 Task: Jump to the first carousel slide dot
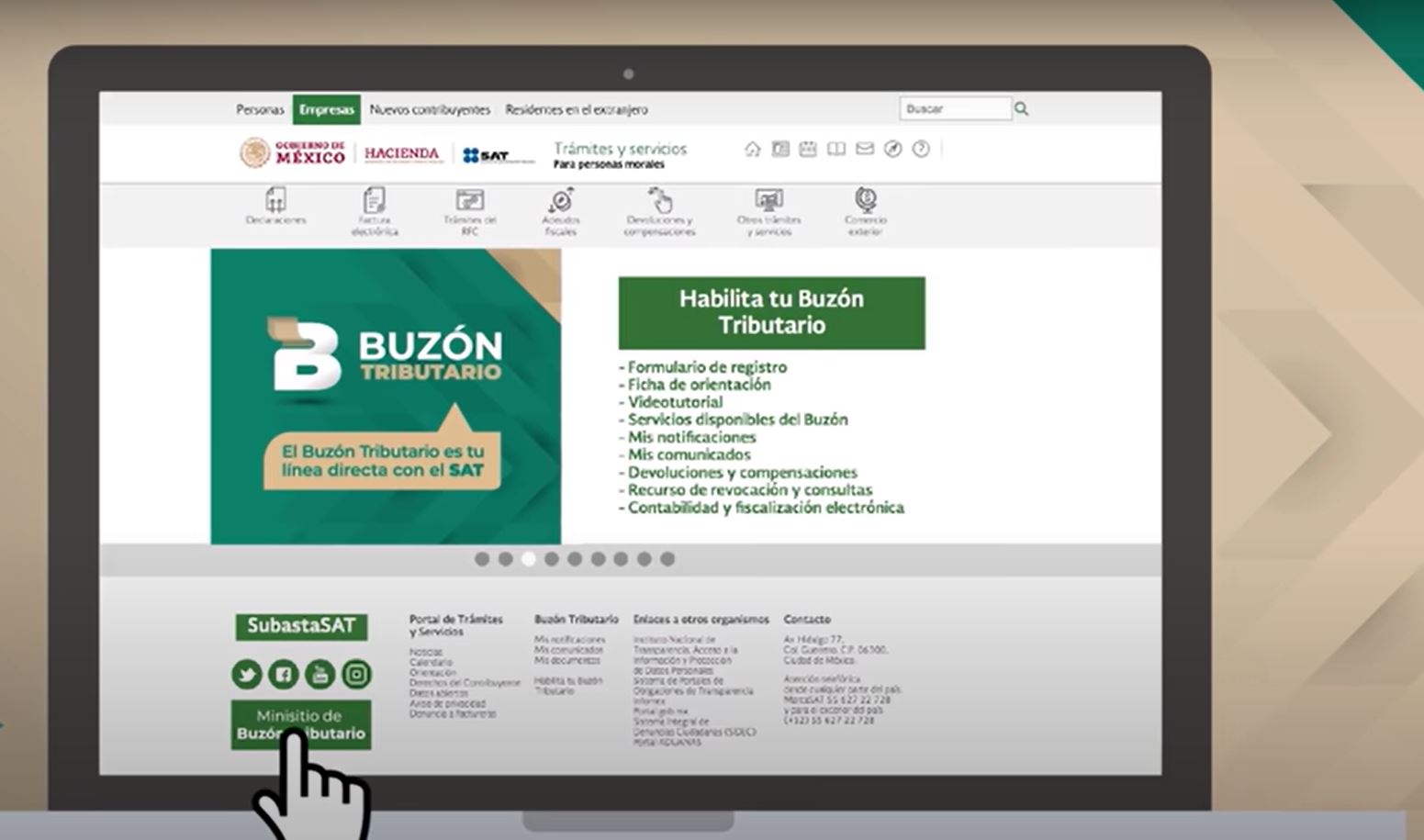pos(482,559)
